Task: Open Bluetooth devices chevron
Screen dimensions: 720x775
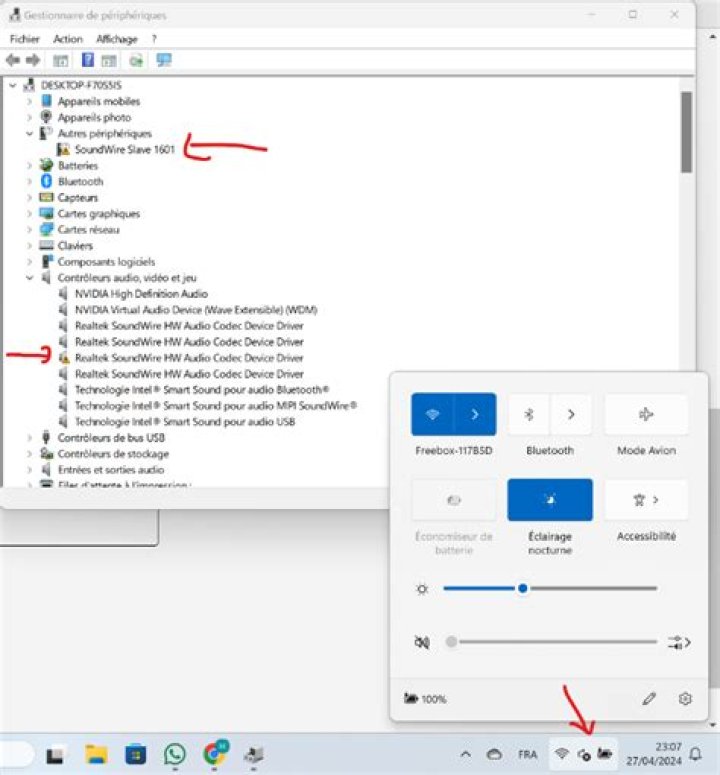Action: click(x=571, y=414)
